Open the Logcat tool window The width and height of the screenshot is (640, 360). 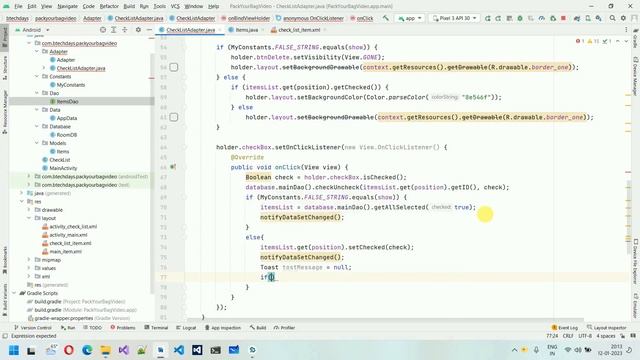pyautogui.click(x=186, y=327)
